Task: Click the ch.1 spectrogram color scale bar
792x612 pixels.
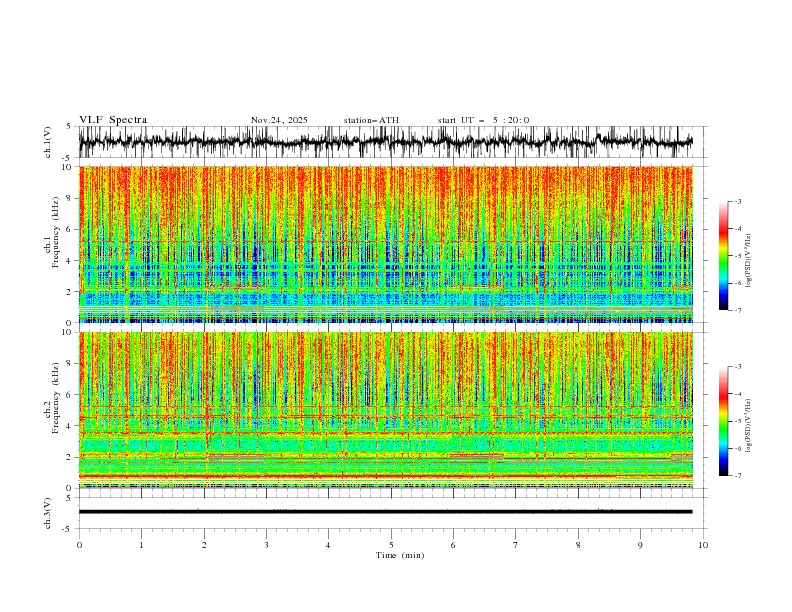Action: point(723,256)
